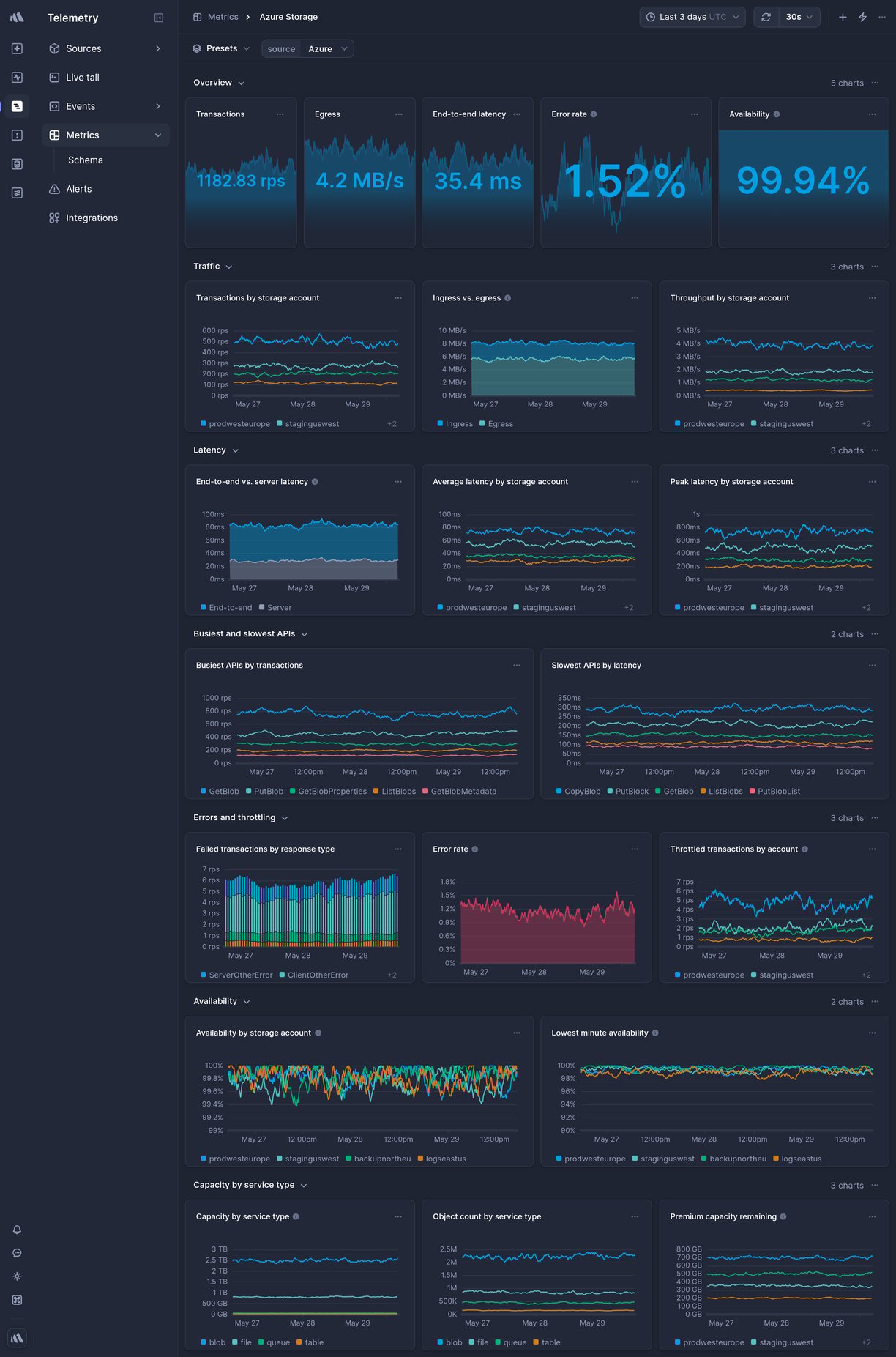Open the Events icon in sidebar
The image size is (896, 1357).
[x=54, y=106]
